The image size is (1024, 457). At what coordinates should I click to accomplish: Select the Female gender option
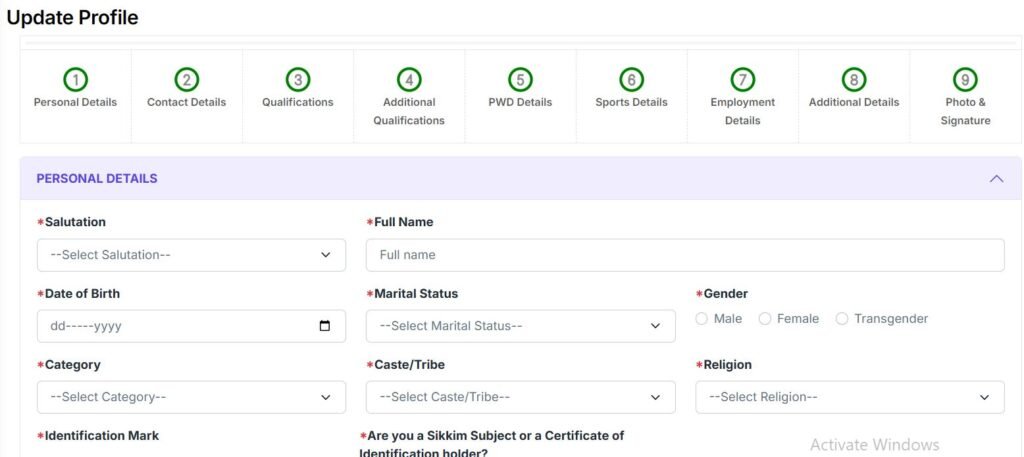click(765, 319)
